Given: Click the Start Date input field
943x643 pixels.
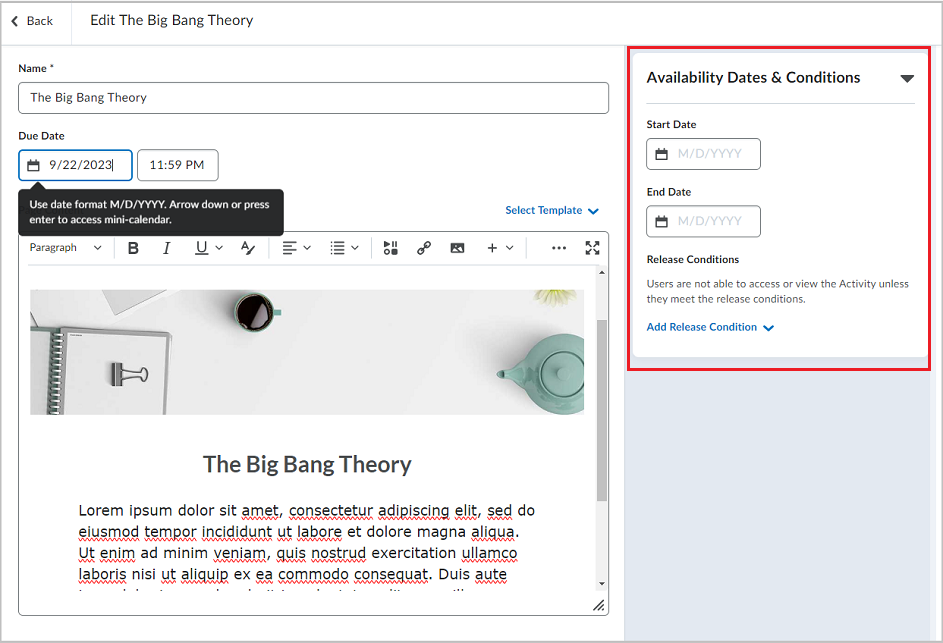Looking at the screenshot, I should click(703, 154).
